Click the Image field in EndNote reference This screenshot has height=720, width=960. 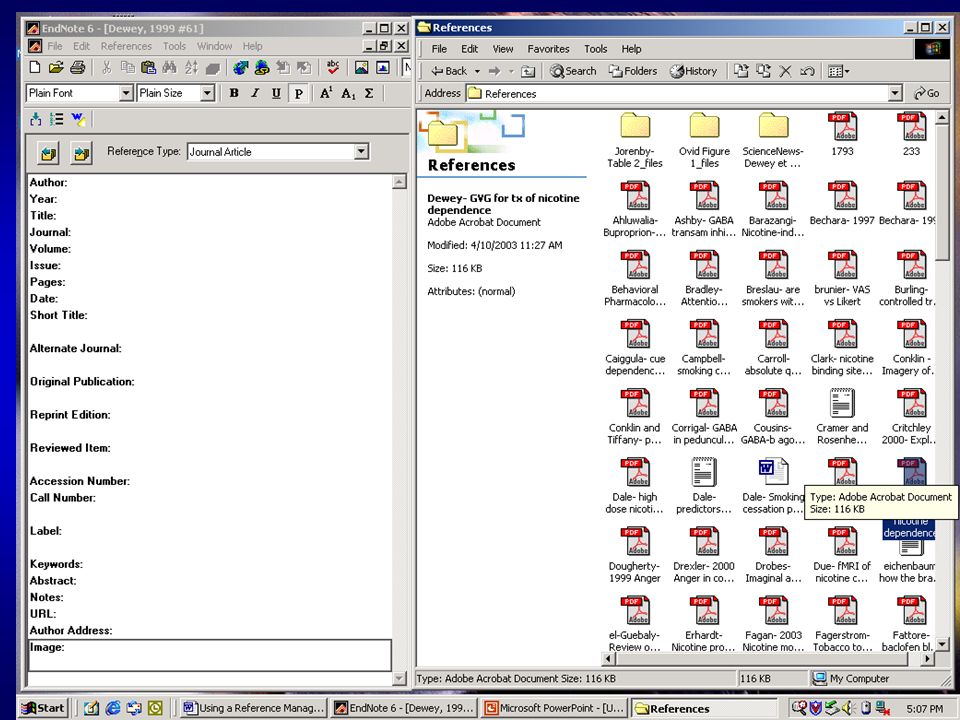(x=209, y=655)
